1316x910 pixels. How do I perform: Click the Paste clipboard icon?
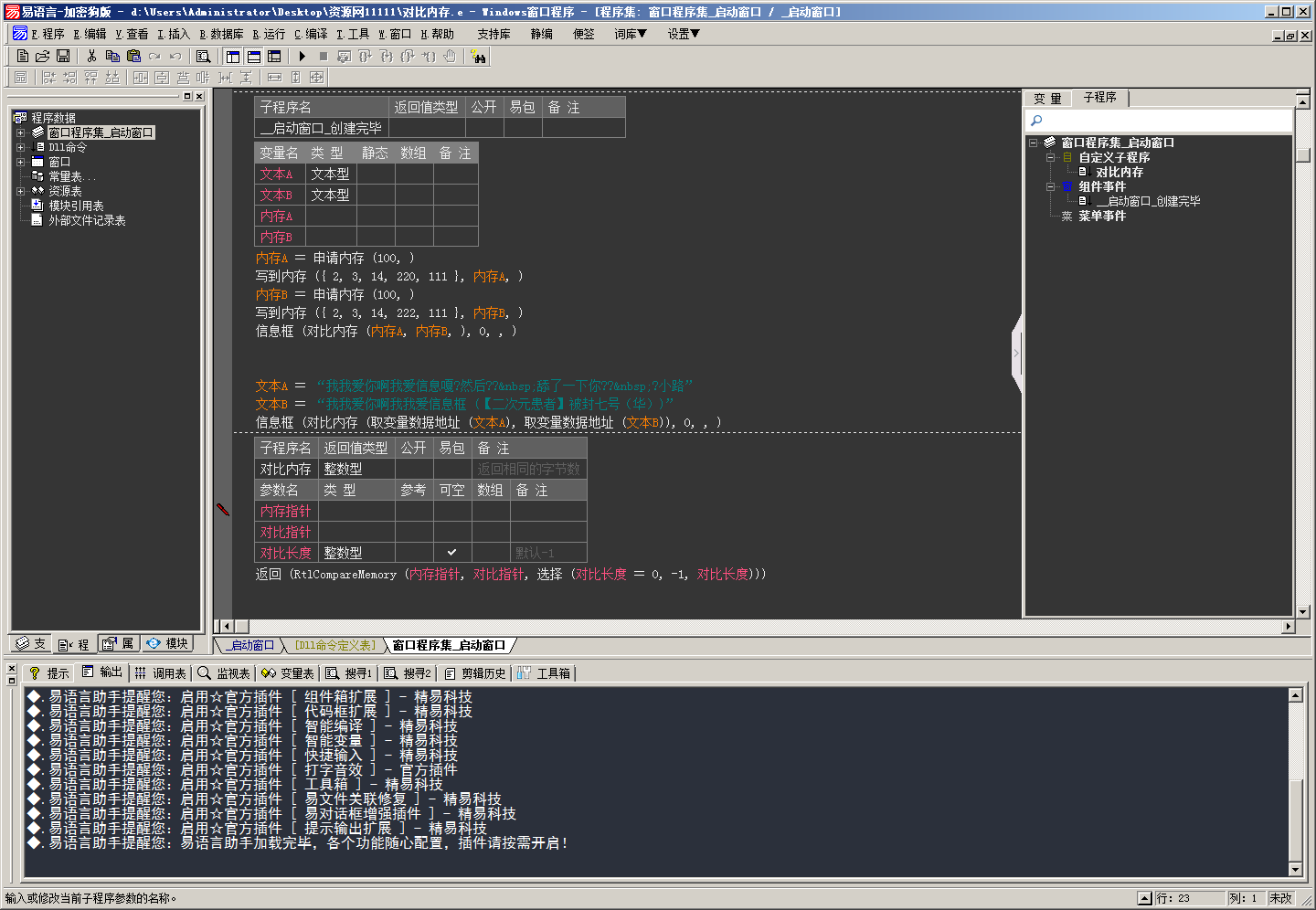pyautogui.click(x=133, y=56)
